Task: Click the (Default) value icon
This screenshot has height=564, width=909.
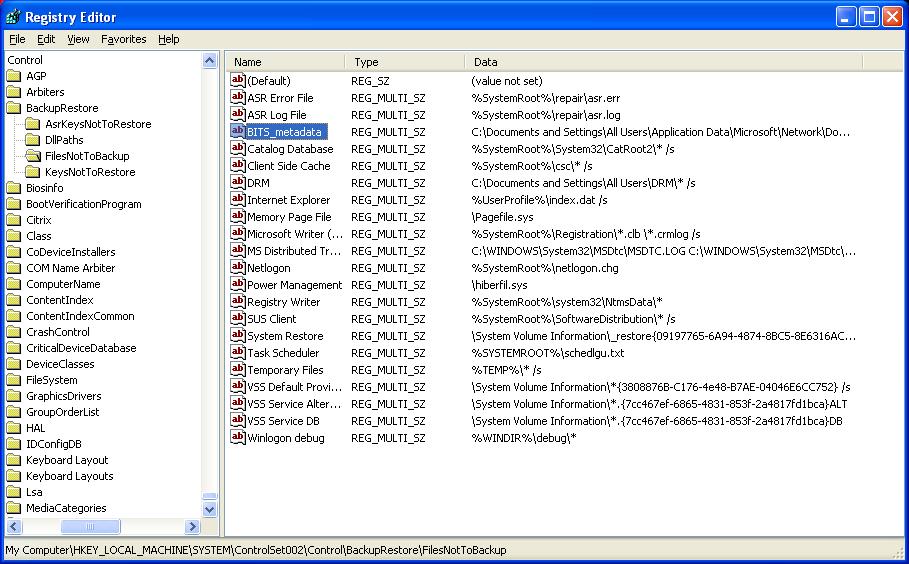Action: [x=238, y=80]
